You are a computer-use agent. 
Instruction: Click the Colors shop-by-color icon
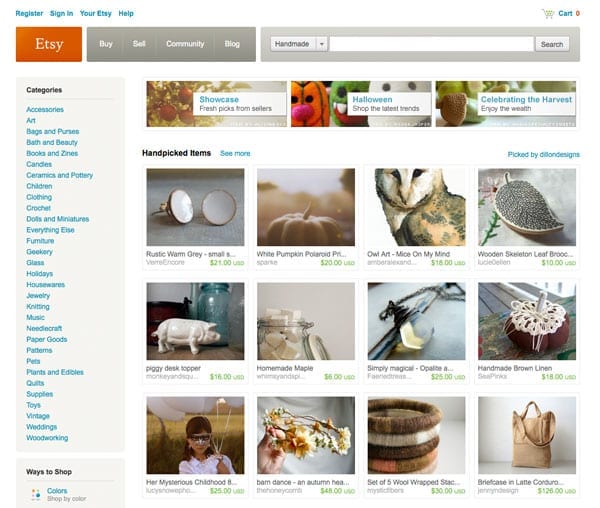36,494
